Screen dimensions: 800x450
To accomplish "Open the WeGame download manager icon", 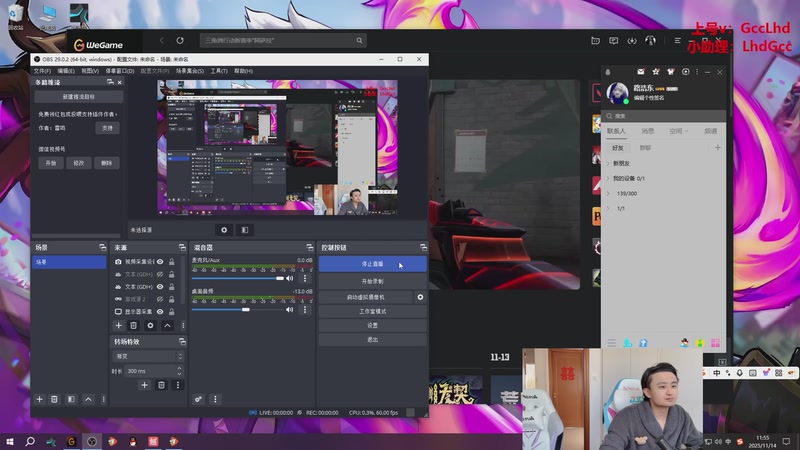I will click(x=632, y=40).
